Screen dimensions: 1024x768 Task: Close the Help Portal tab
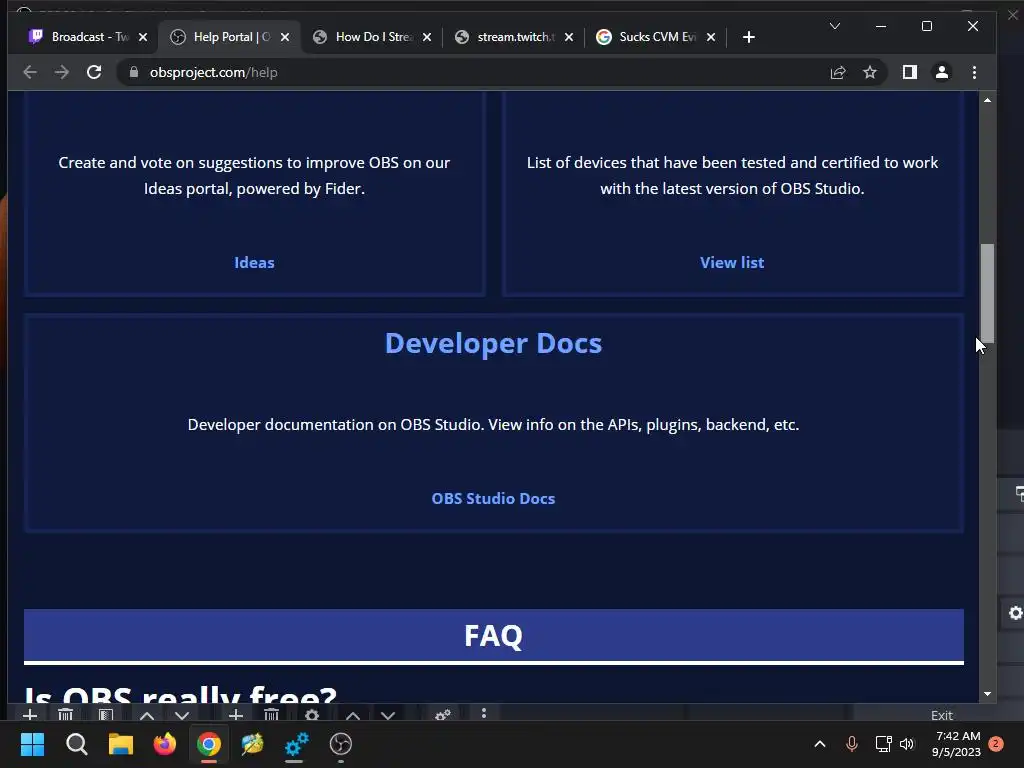point(285,37)
